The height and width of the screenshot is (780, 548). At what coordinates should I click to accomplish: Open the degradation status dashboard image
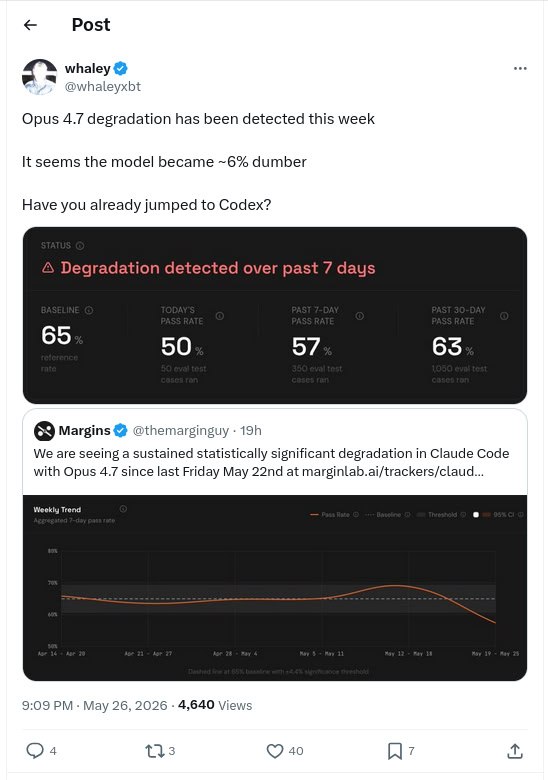point(274,315)
